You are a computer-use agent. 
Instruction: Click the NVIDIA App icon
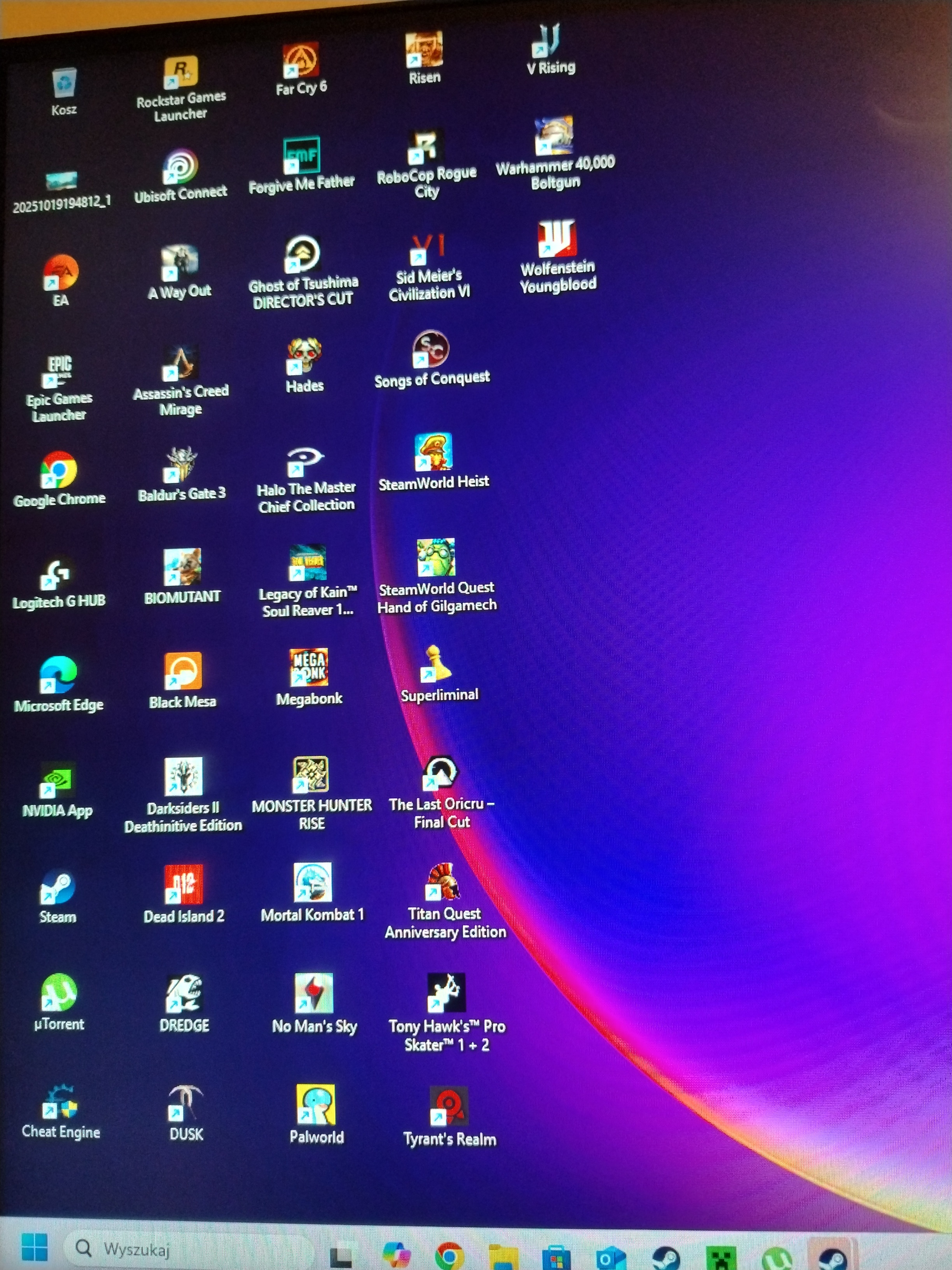(x=58, y=780)
